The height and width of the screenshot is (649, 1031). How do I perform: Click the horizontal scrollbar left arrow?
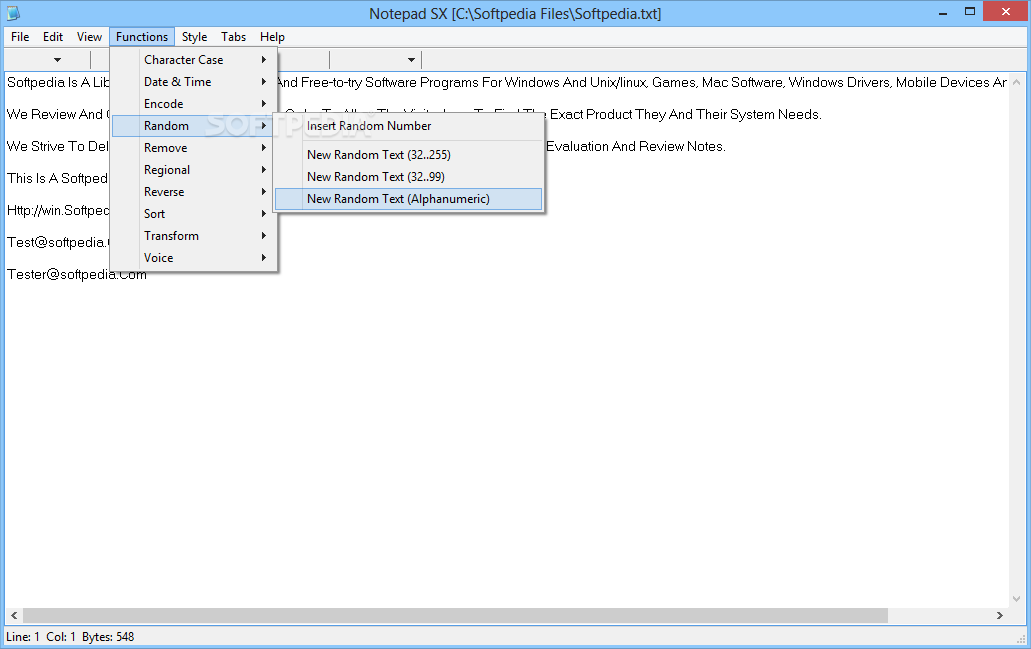click(14, 615)
